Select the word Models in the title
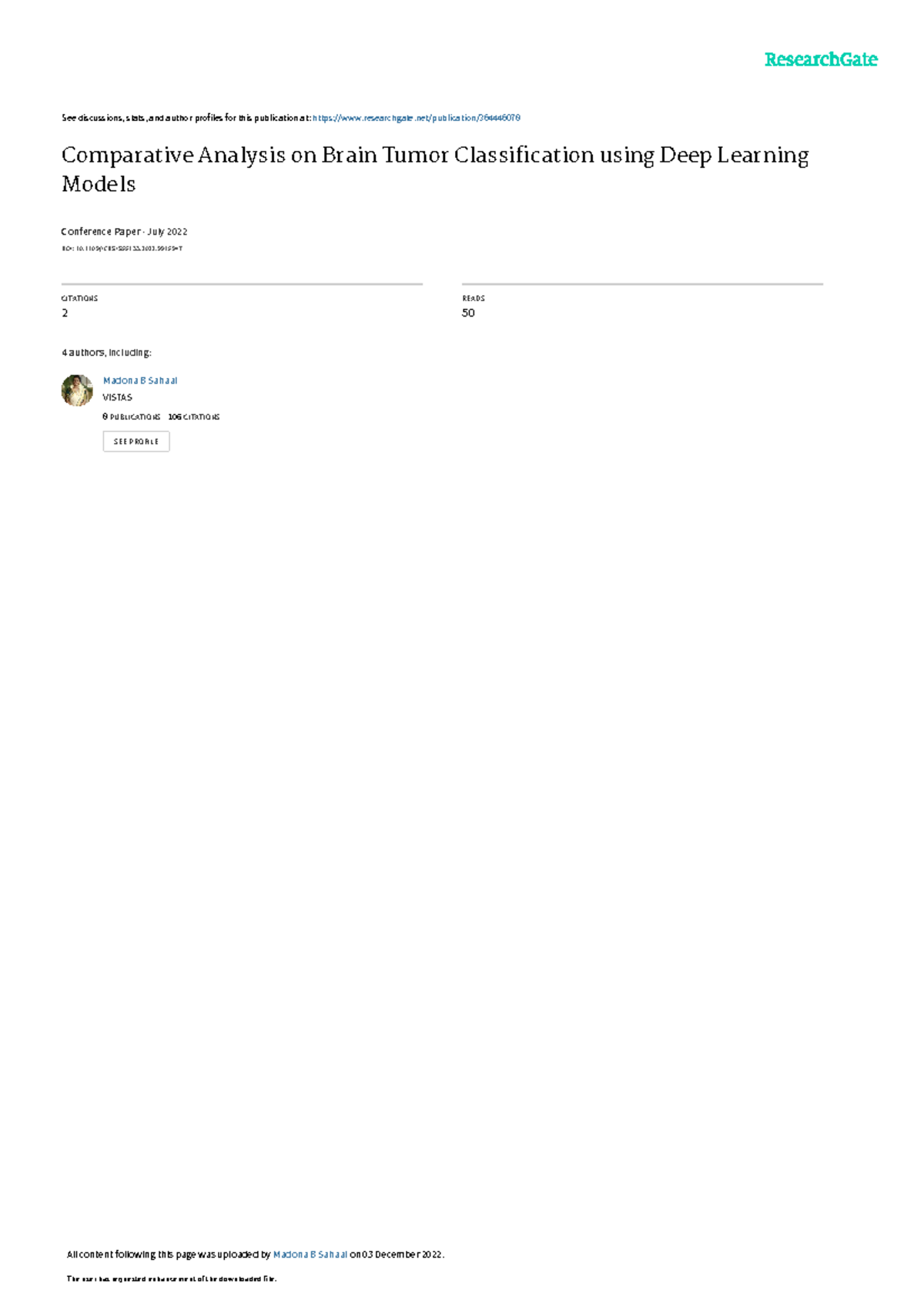 [99, 184]
